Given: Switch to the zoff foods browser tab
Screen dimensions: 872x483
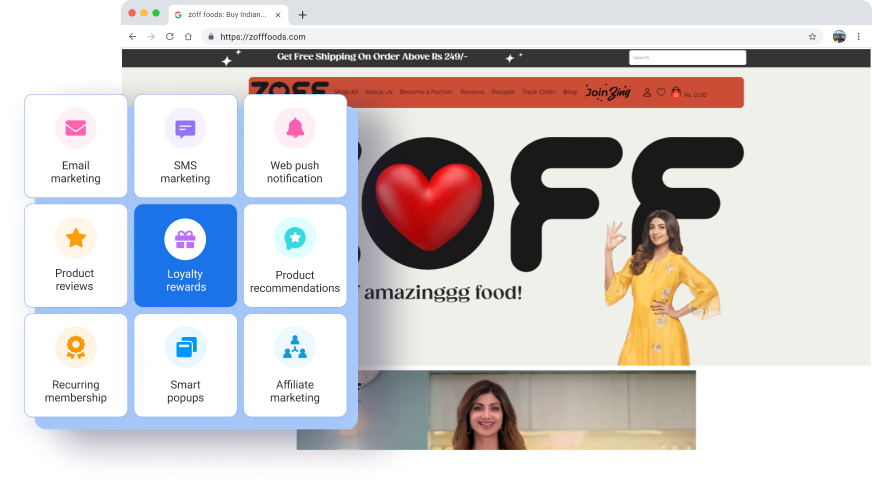Looking at the screenshot, I should 228,15.
